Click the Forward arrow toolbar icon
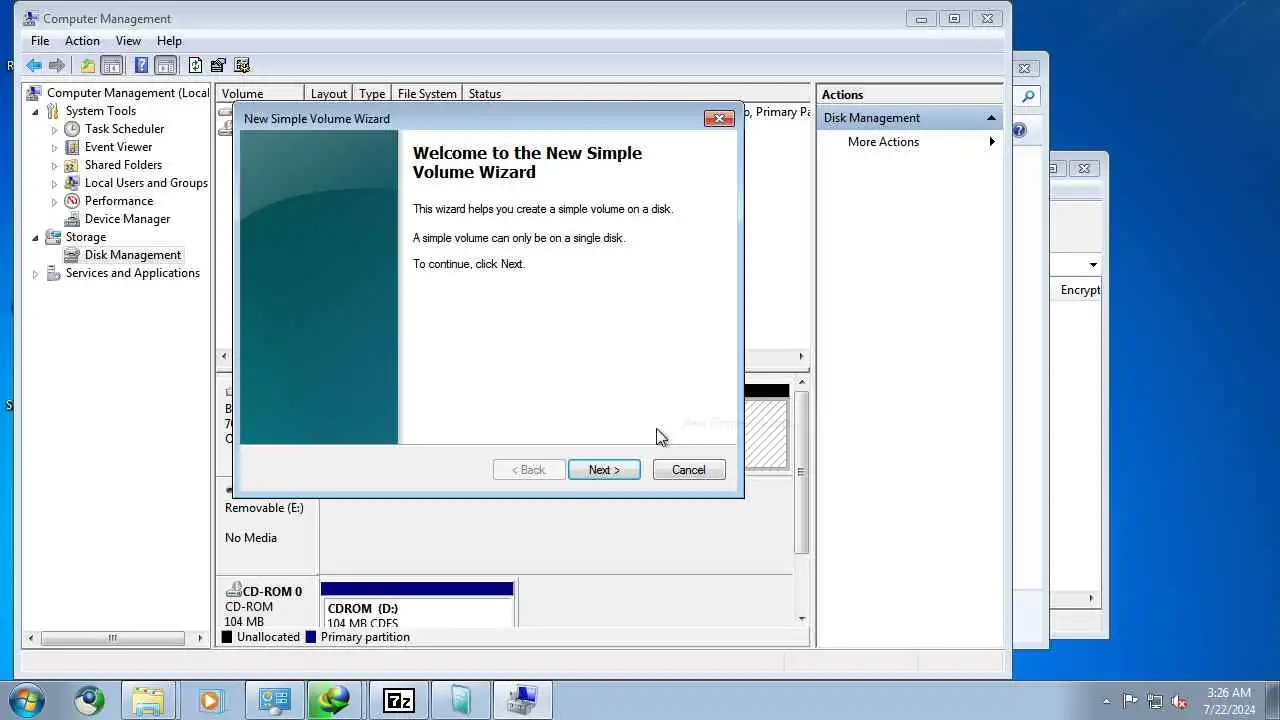The image size is (1280, 720). coord(57,66)
